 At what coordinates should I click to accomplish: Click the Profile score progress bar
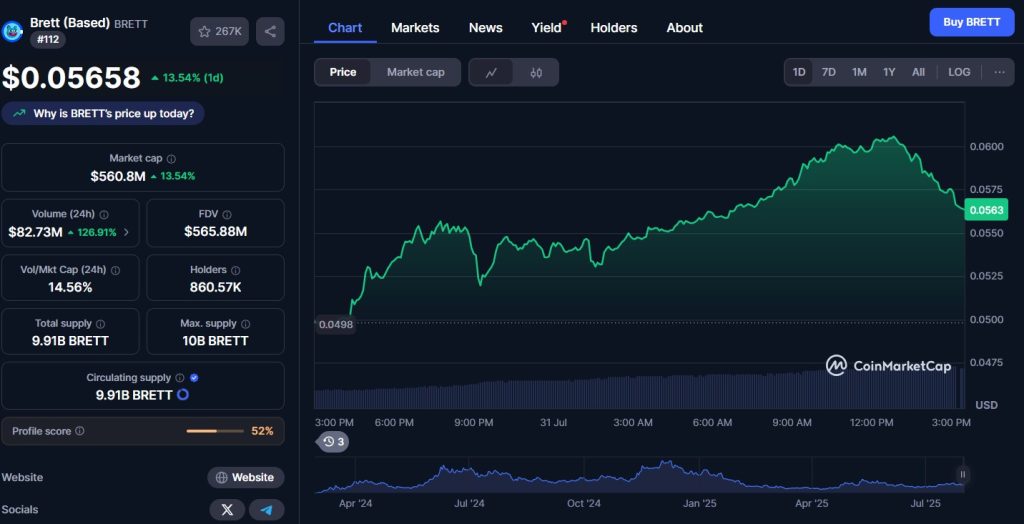click(215, 431)
